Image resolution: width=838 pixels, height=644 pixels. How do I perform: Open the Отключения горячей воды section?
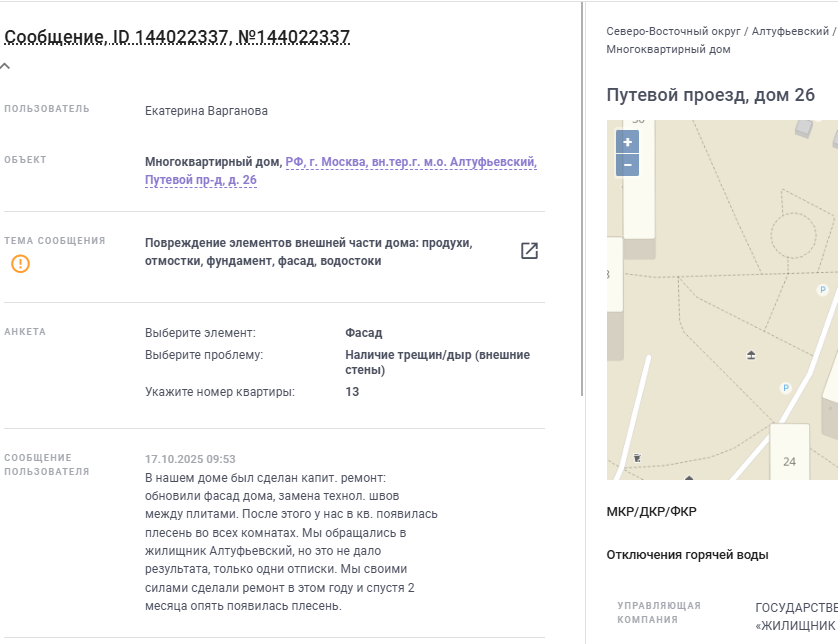688,555
